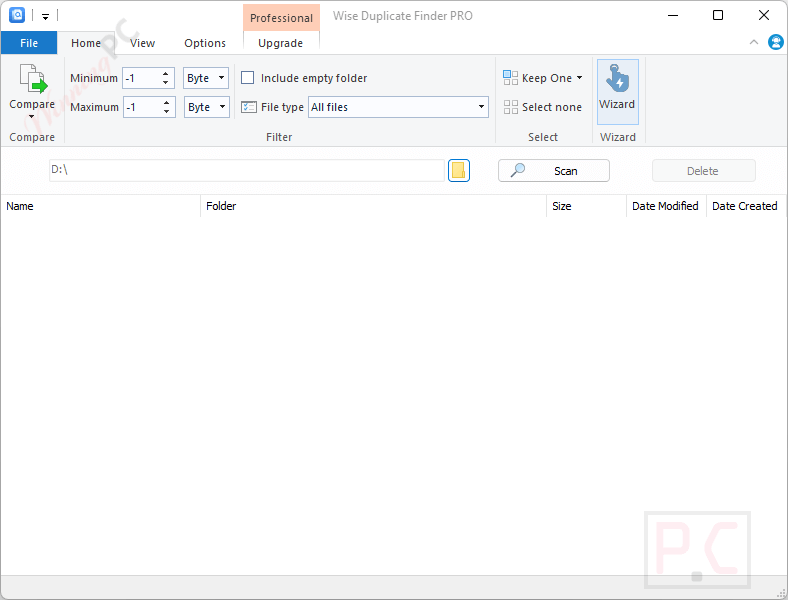Viewport: 788px width, 600px height.
Task: Expand the Compare dropdown arrow
Action: (32, 117)
